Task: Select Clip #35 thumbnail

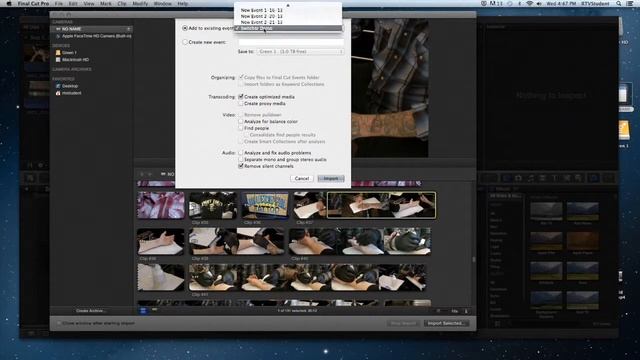Action: 213,205
